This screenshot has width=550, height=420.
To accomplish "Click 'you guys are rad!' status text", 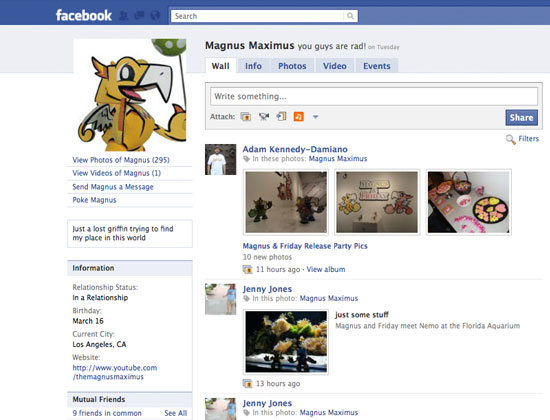I will point(331,46).
